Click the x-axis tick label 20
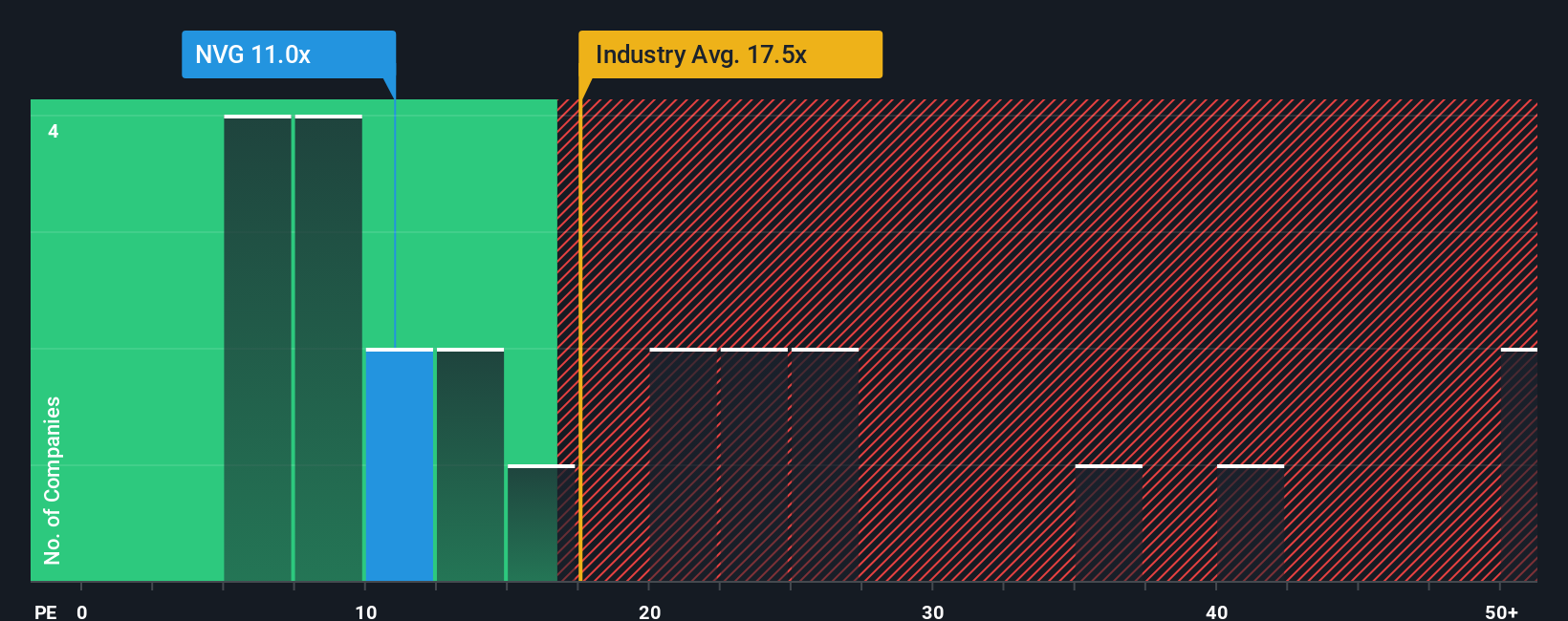 [650, 612]
